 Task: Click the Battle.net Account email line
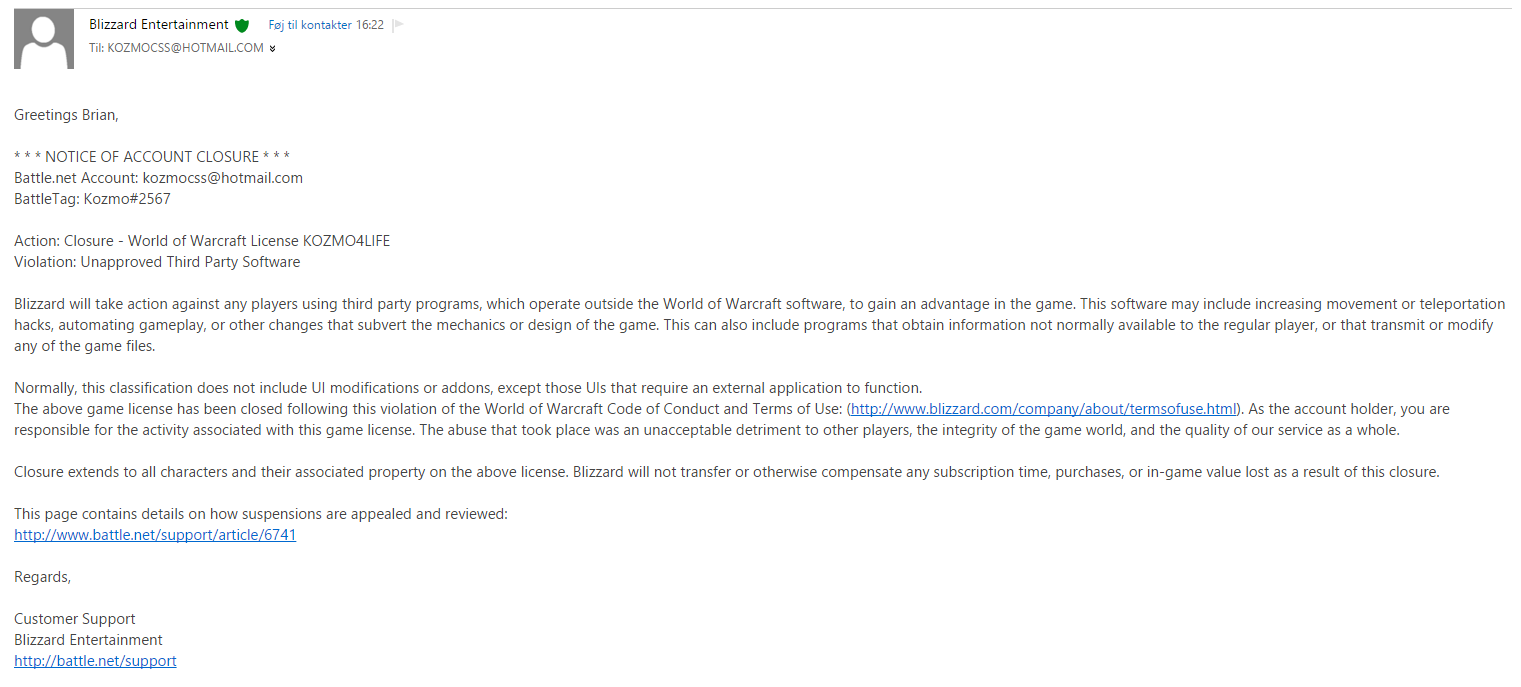158,178
